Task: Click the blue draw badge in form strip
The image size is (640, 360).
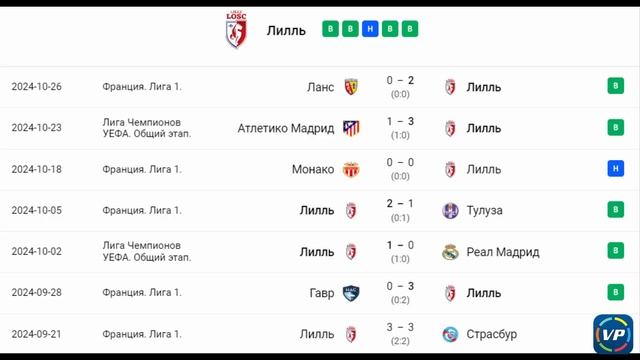Action: tap(370, 29)
